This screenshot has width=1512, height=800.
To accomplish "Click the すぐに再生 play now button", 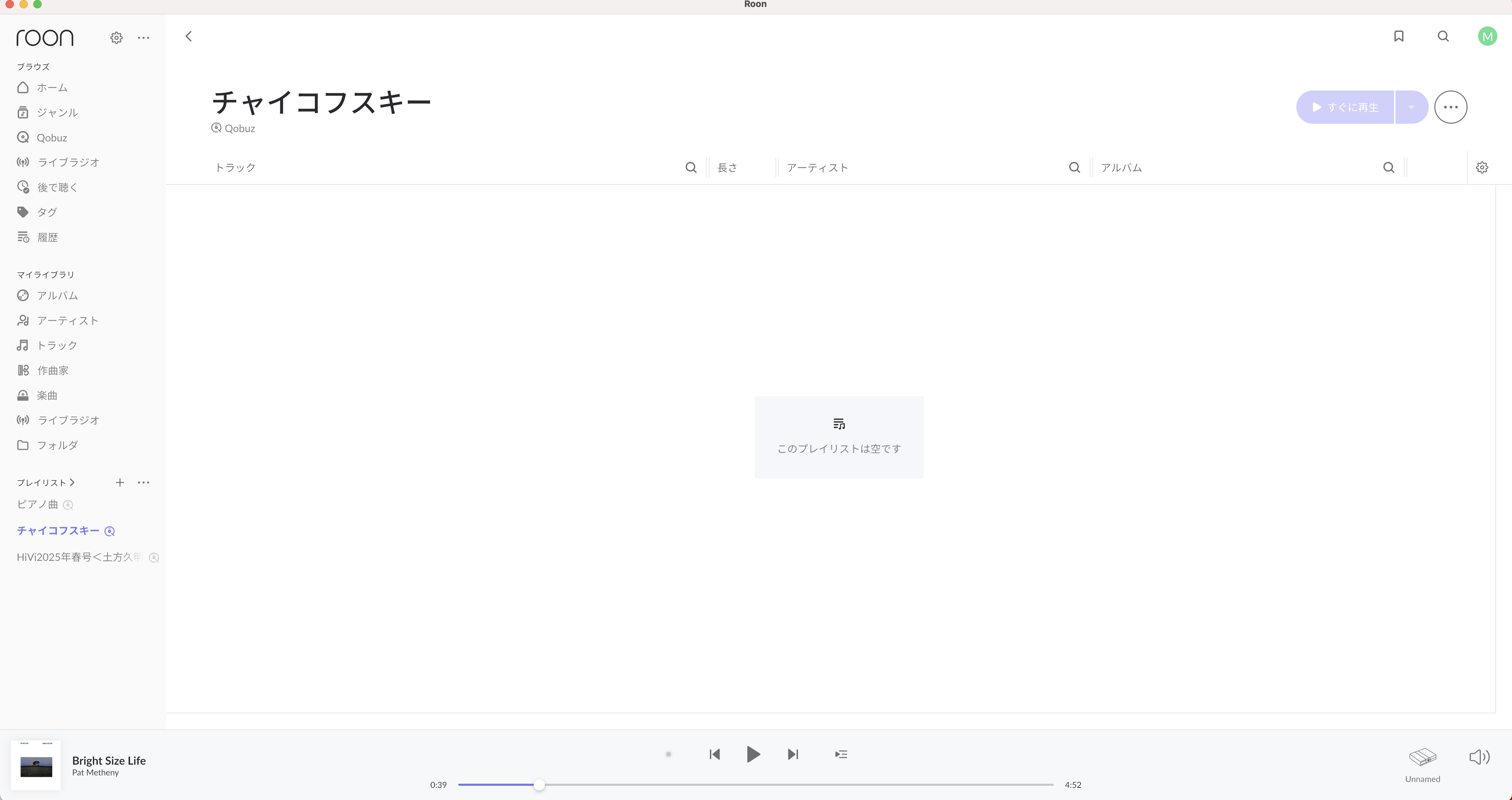I will [x=1345, y=107].
